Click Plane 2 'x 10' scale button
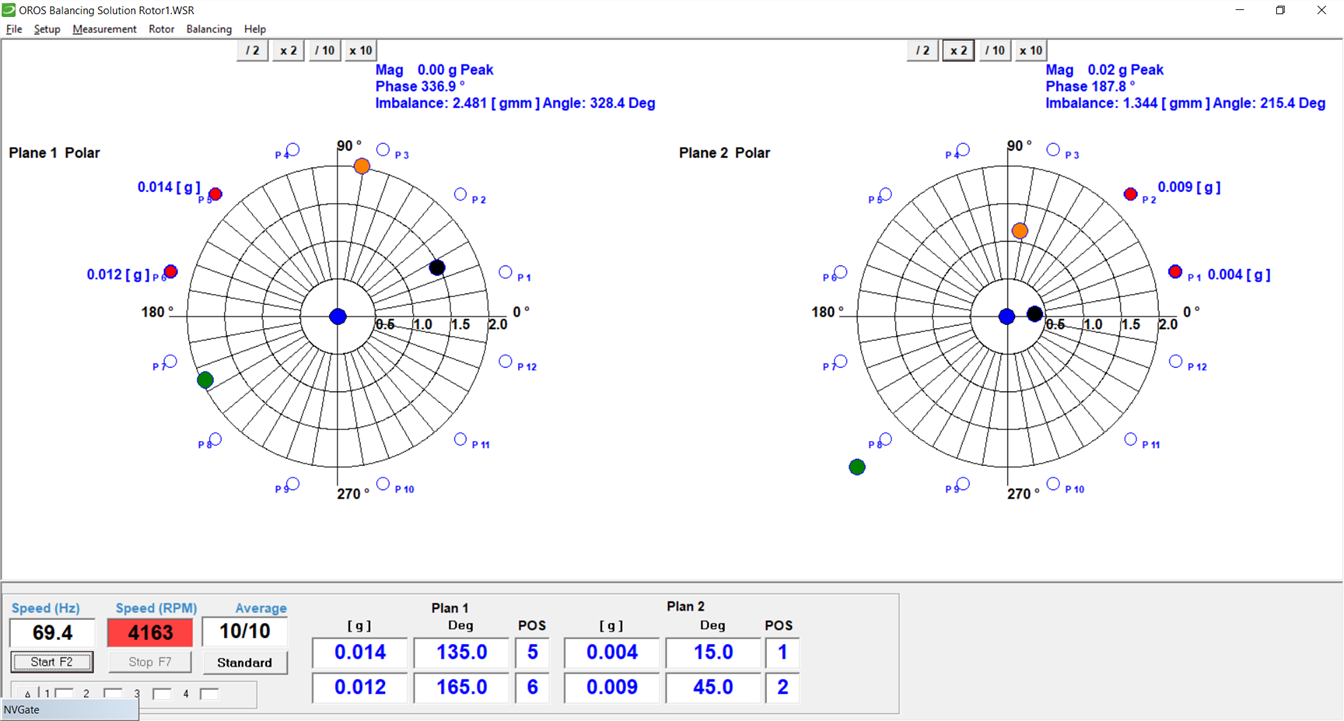Screen dimensions: 1344x721 (1030, 50)
